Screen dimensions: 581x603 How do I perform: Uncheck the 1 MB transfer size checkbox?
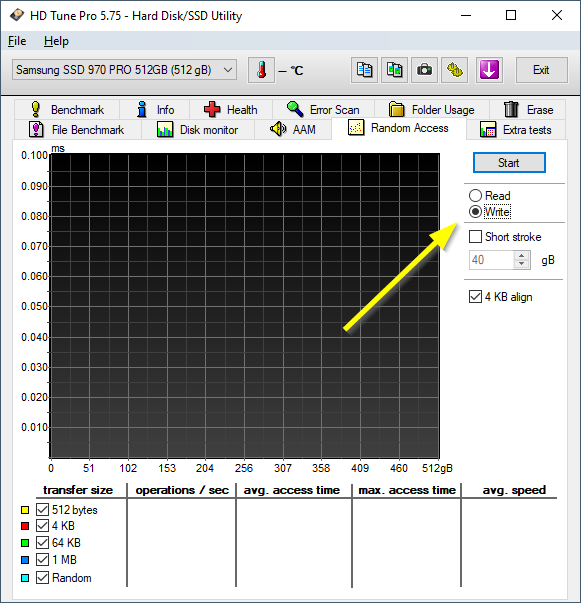point(42,560)
